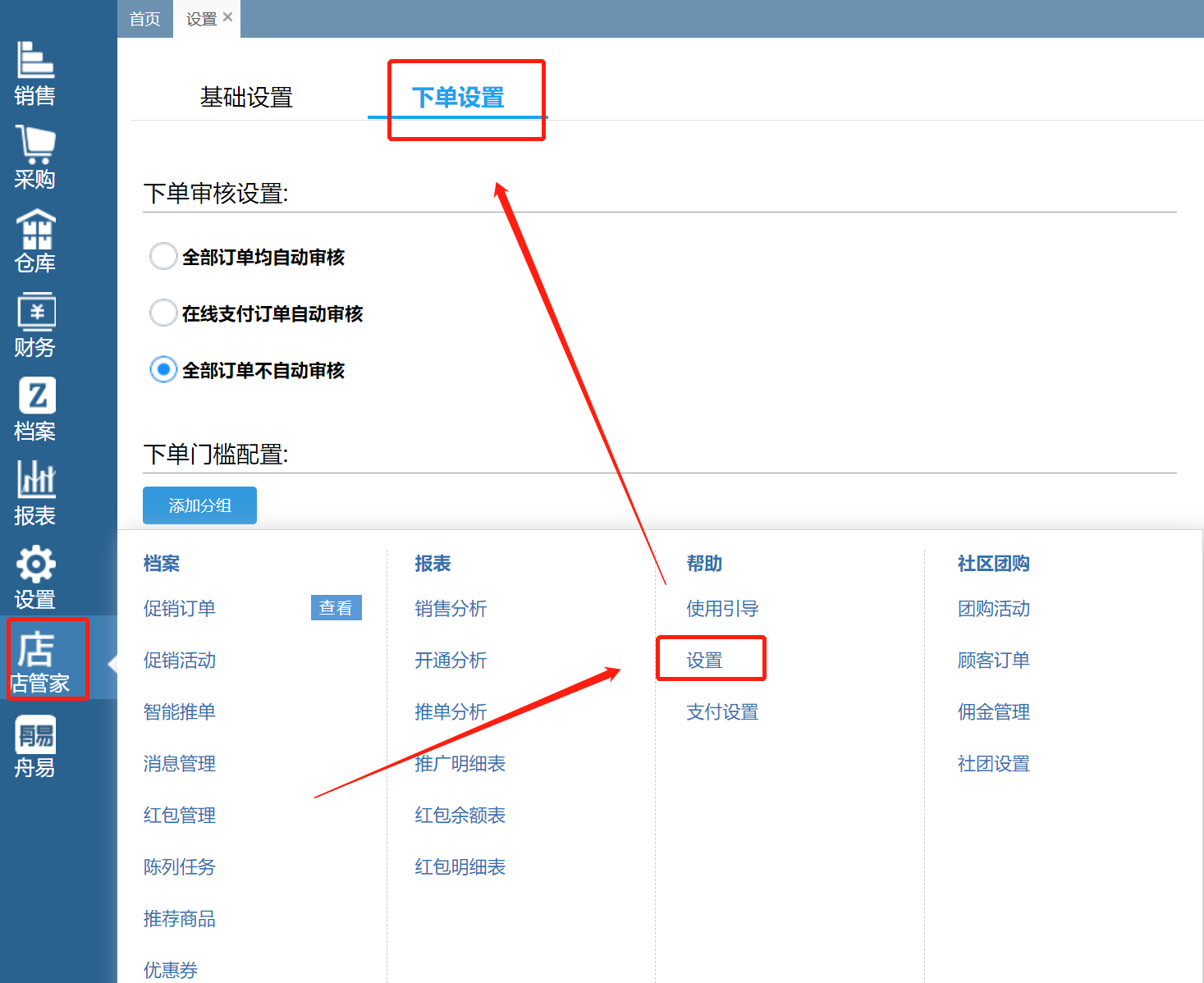Click the 社区团购 column heading
1204x983 pixels.
click(994, 564)
